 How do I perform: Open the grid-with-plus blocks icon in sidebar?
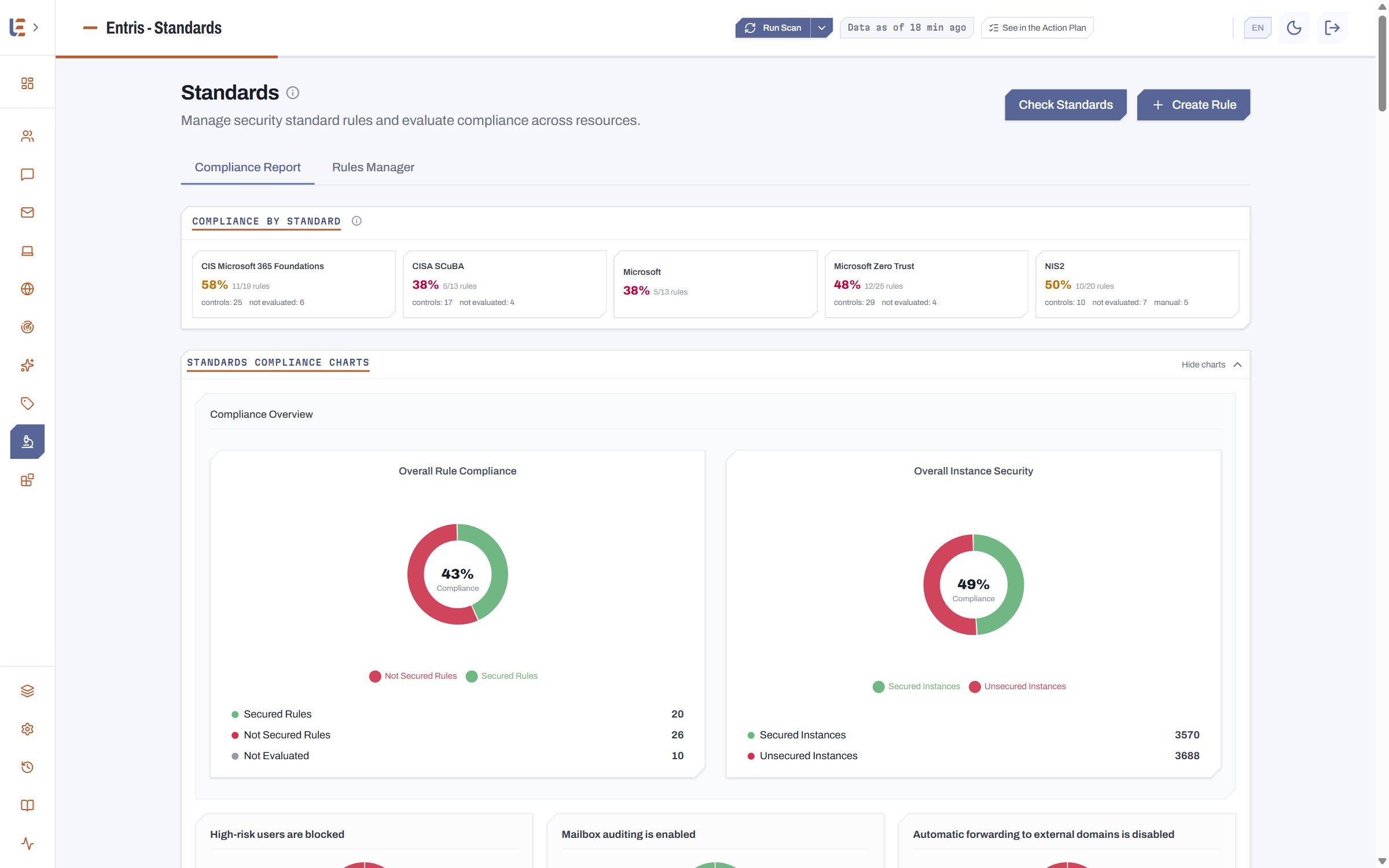point(27,480)
